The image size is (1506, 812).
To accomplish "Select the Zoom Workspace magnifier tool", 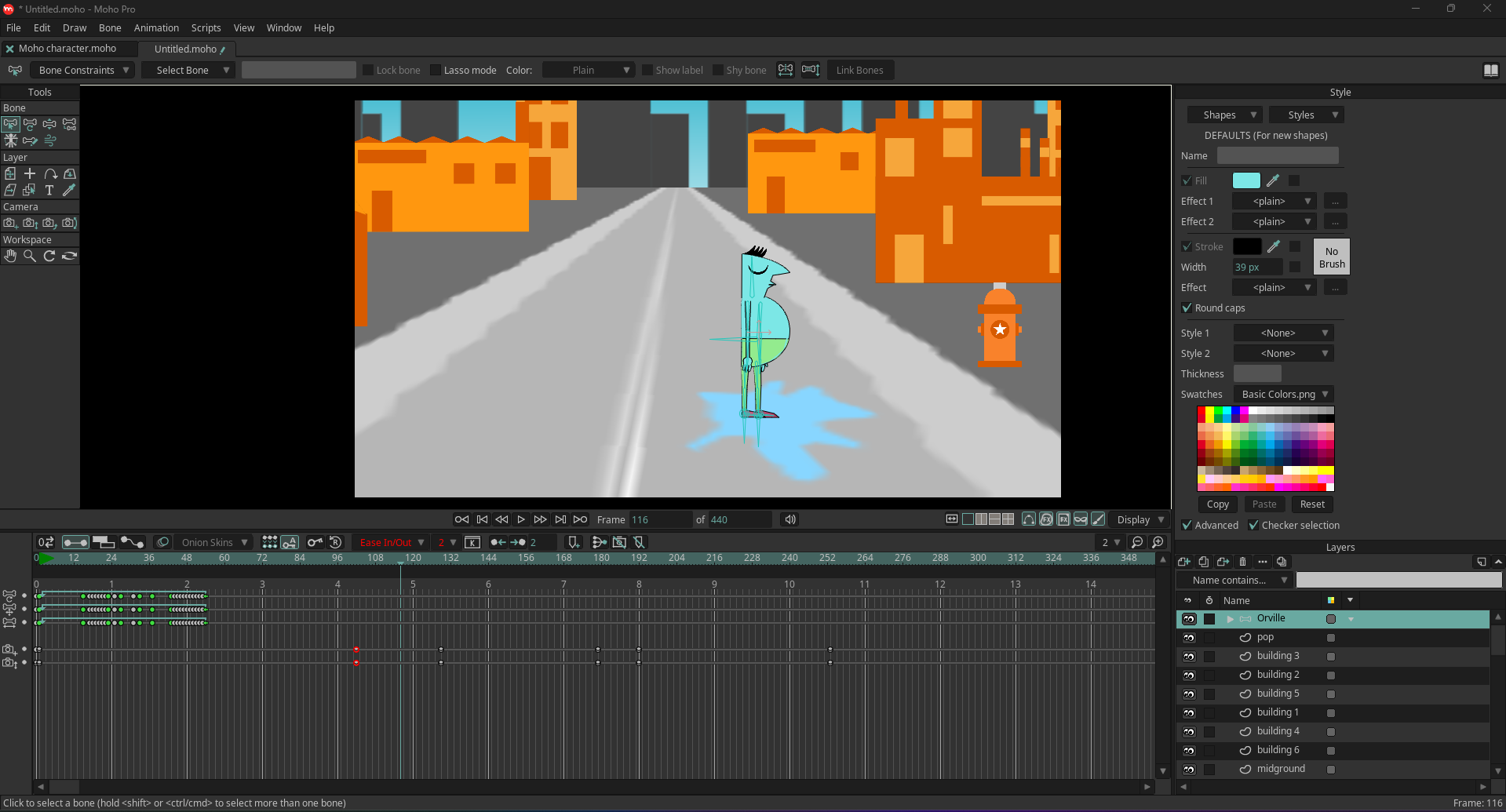I will tap(30, 256).
